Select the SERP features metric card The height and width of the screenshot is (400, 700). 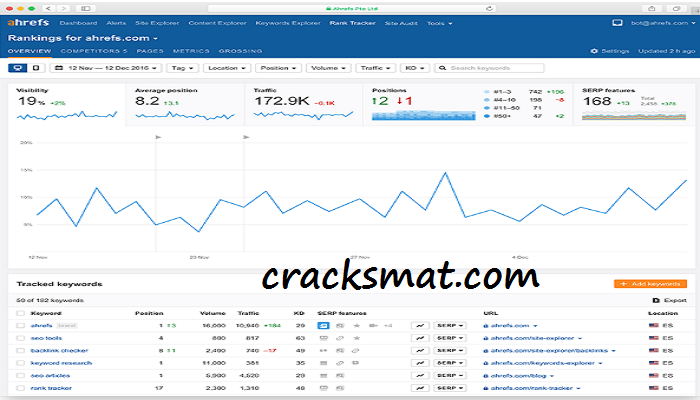point(633,104)
